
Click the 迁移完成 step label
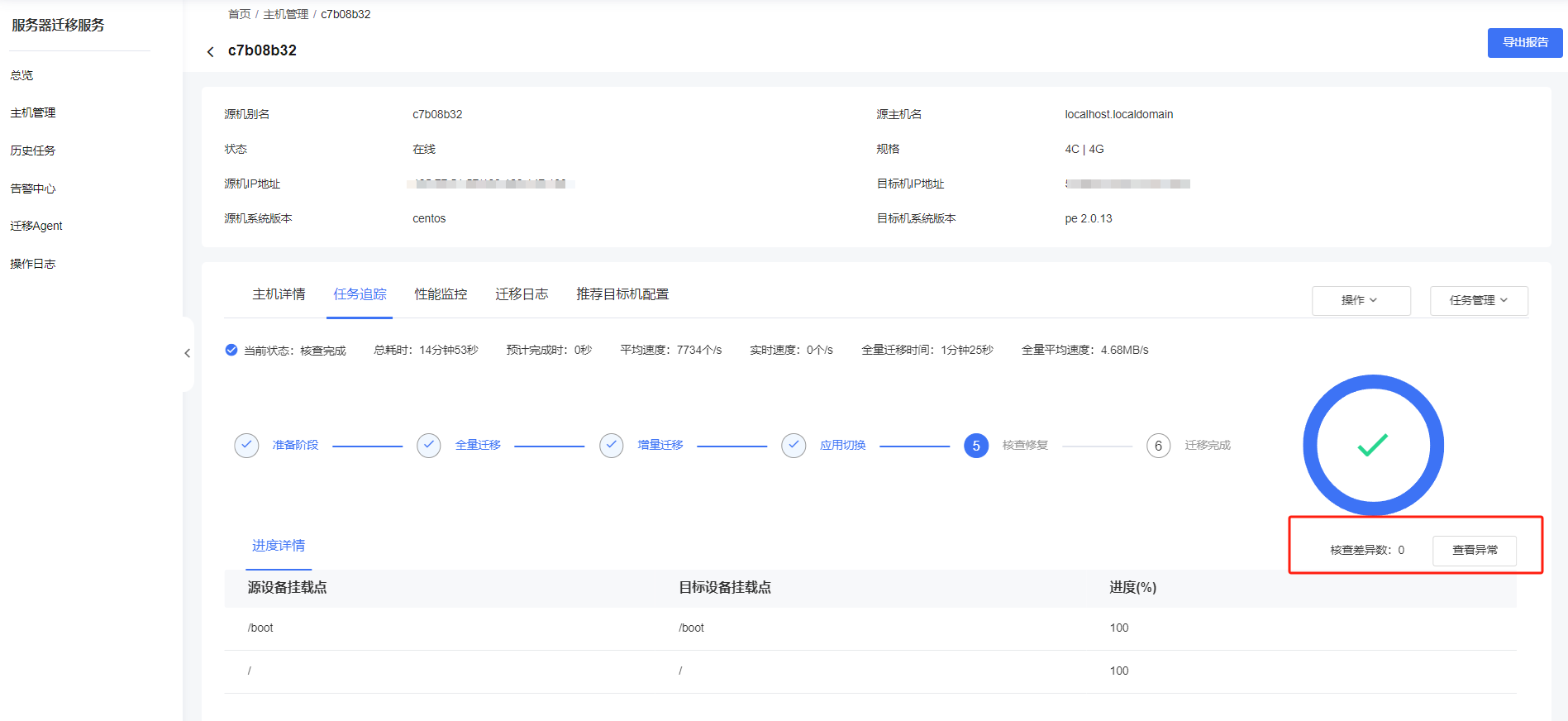1208,445
